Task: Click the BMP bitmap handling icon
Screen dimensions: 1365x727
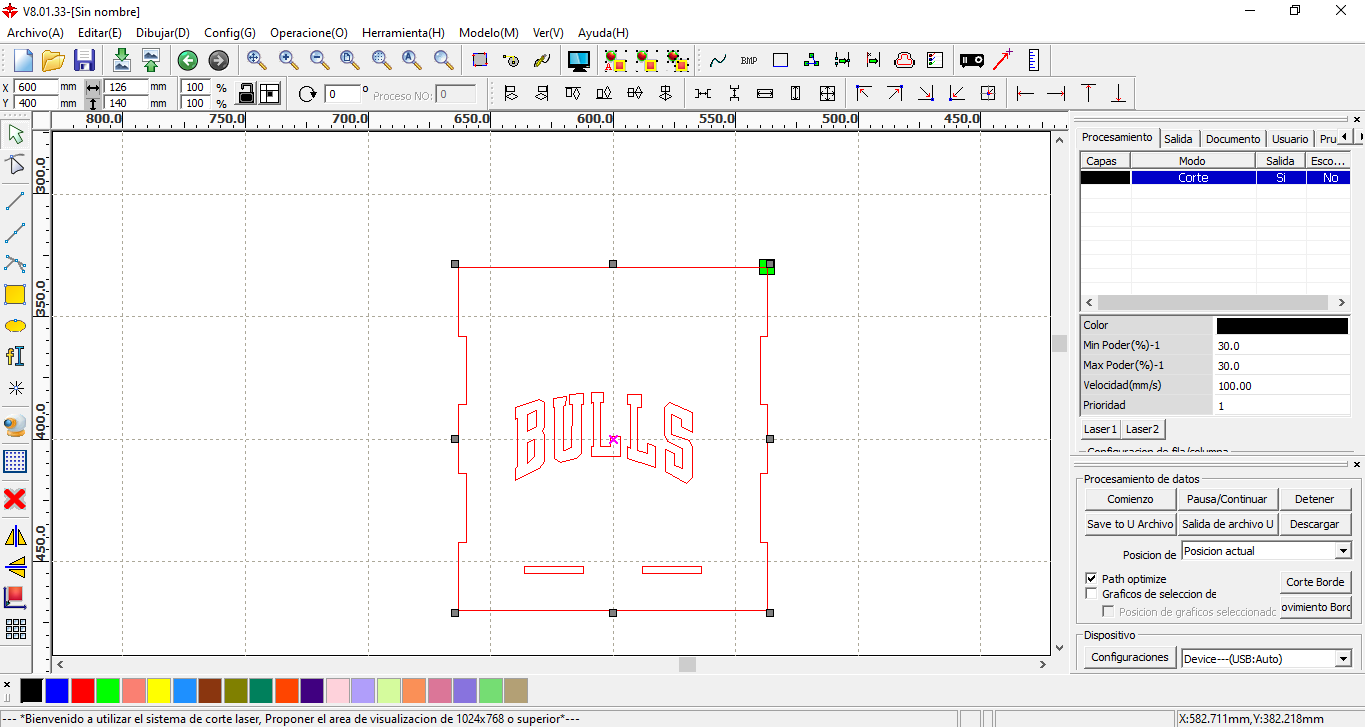Action: coord(749,60)
